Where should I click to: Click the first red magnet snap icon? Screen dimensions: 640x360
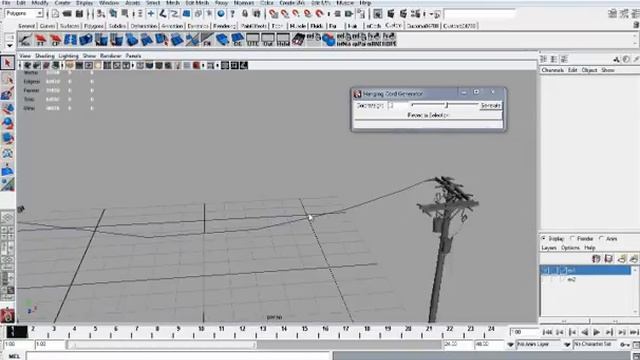click(x=273, y=14)
